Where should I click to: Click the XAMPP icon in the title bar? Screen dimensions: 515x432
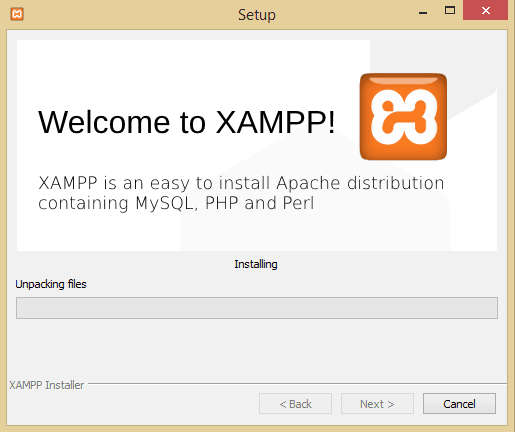(17, 14)
